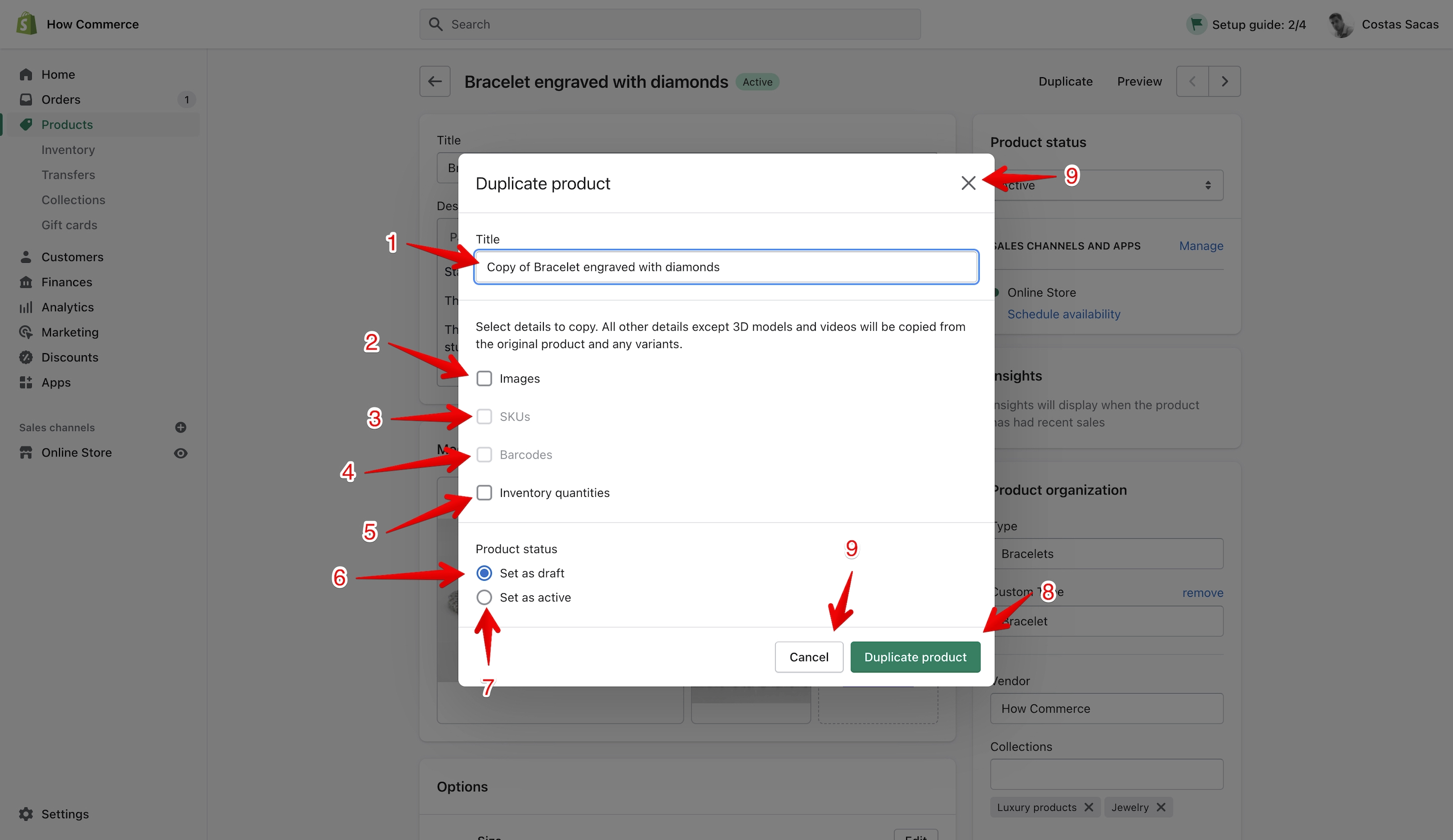Click the Cancel button
This screenshot has height=840, width=1453.
[x=809, y=657]
